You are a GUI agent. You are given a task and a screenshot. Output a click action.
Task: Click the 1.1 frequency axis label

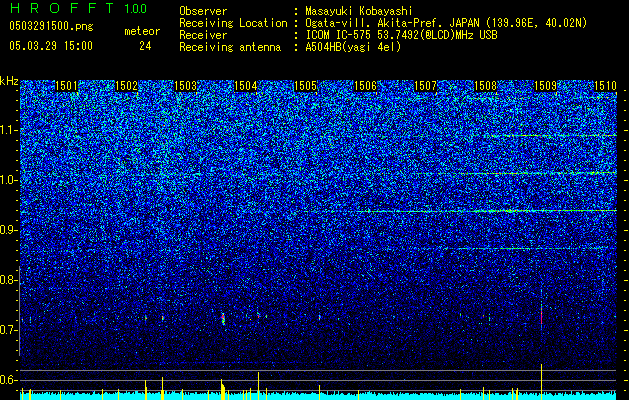pyautogui.click(x=9, y=130)
